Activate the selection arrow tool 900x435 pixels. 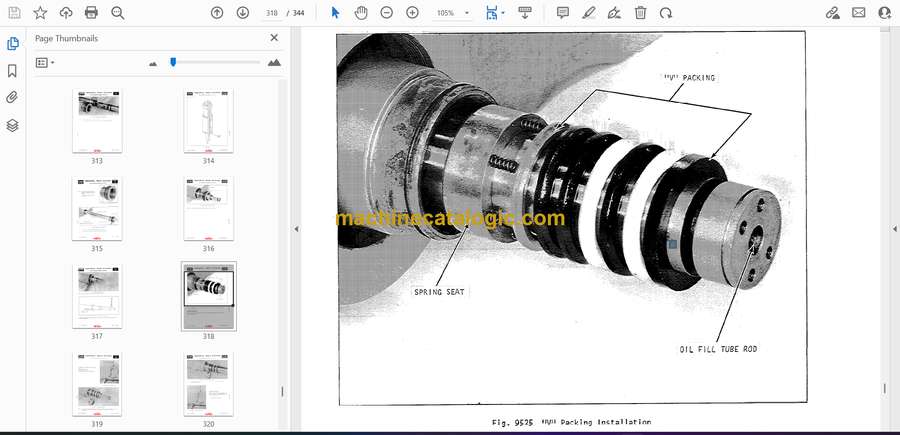tap(336, 13)
